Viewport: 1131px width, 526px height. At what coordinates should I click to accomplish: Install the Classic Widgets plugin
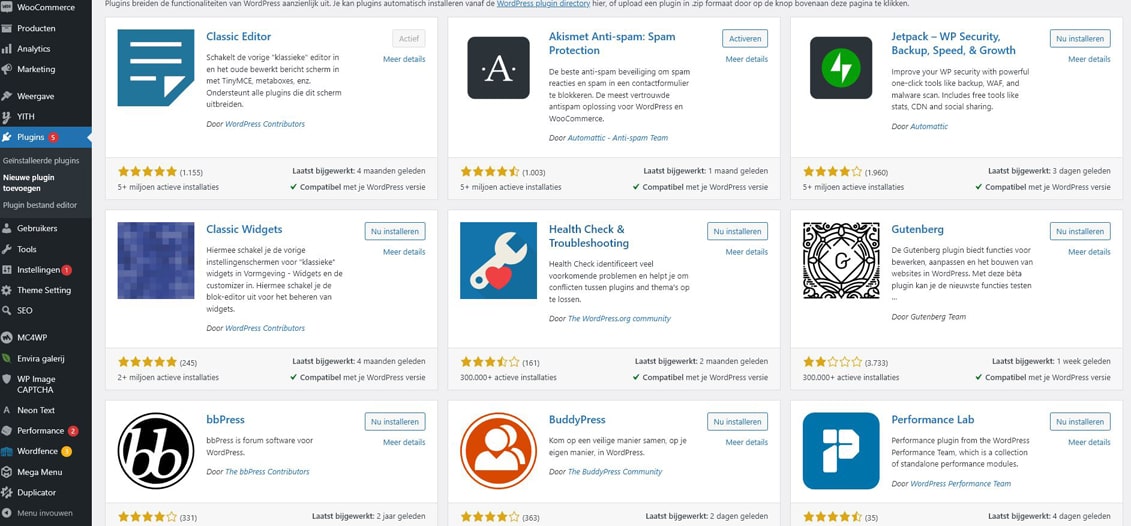[x=395, y=231]
